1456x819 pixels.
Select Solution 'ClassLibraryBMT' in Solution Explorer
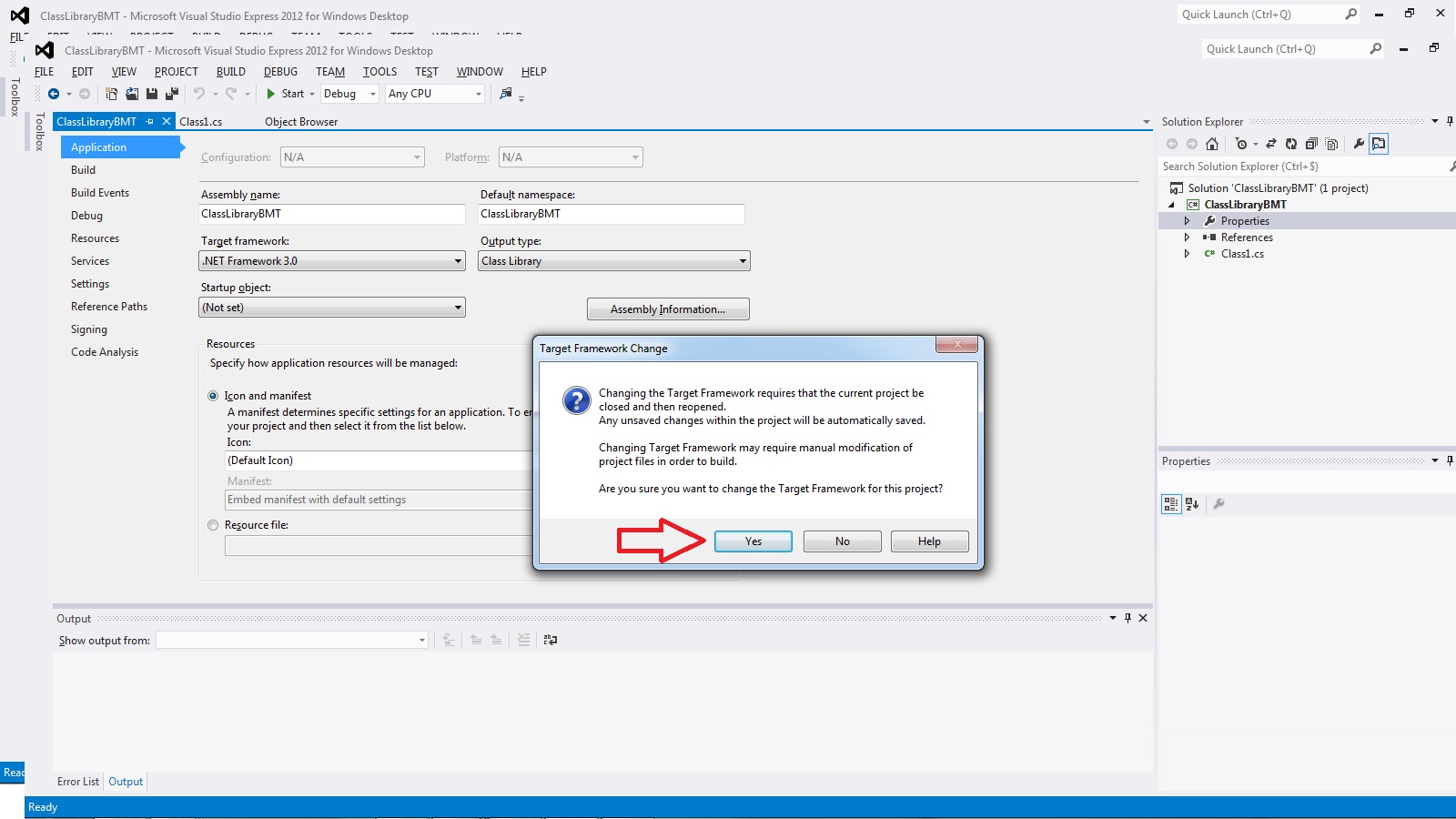coord(1278,188)
